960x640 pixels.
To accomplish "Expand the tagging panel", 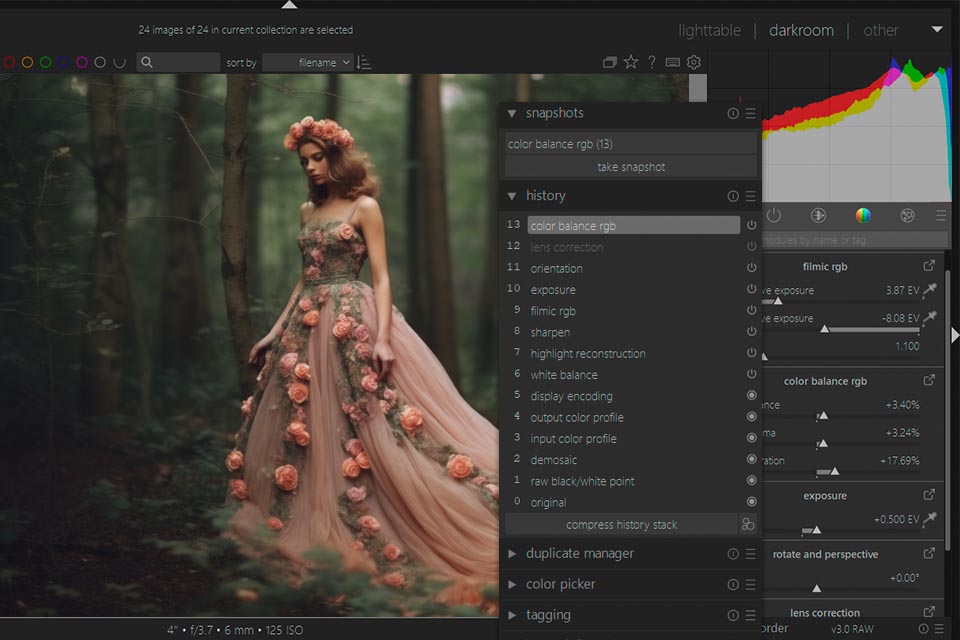I will 512,615.
